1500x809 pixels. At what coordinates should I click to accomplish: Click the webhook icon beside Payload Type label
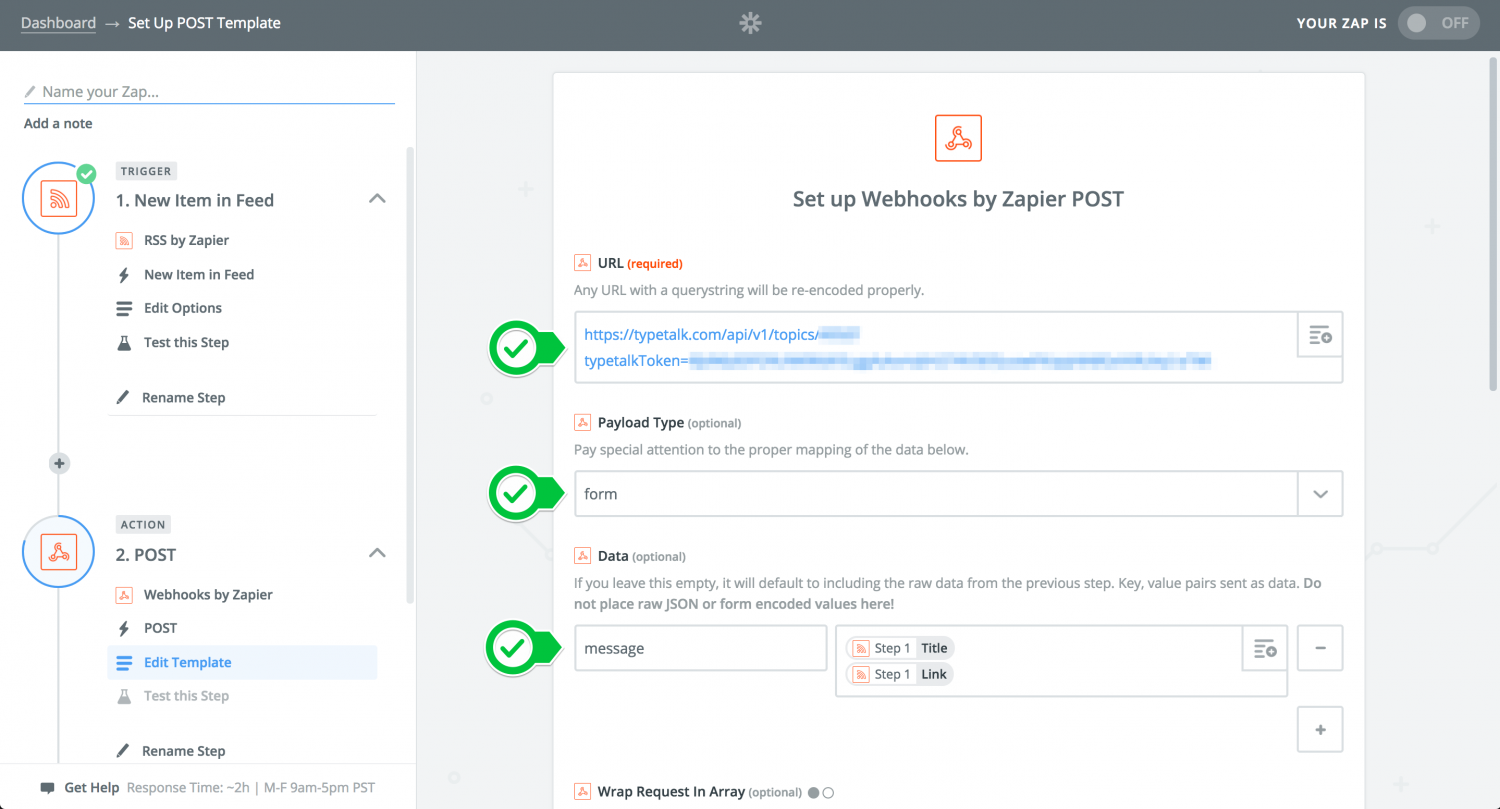click(582, 422)
